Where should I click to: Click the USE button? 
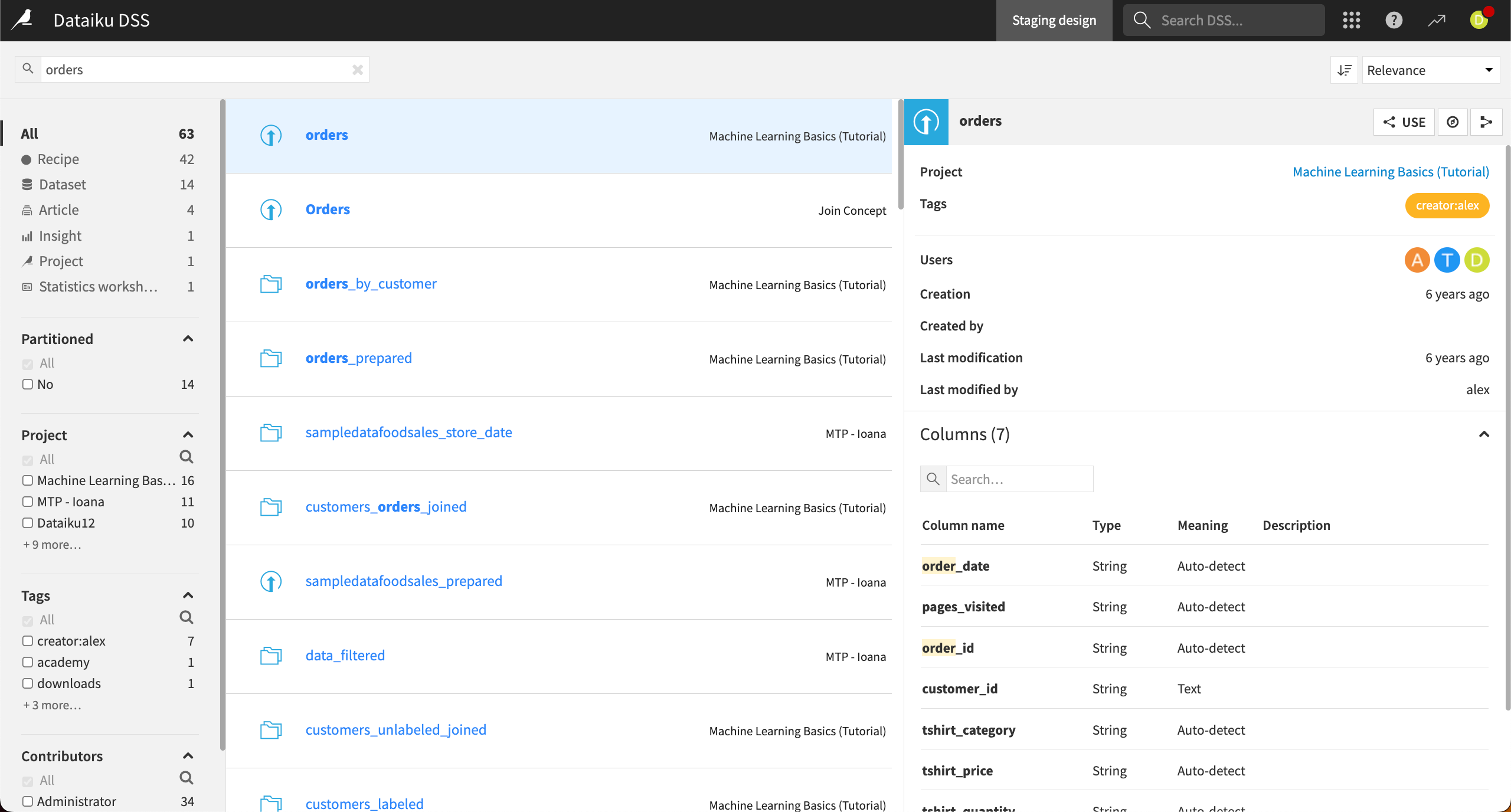click(x=1404, y=122)
